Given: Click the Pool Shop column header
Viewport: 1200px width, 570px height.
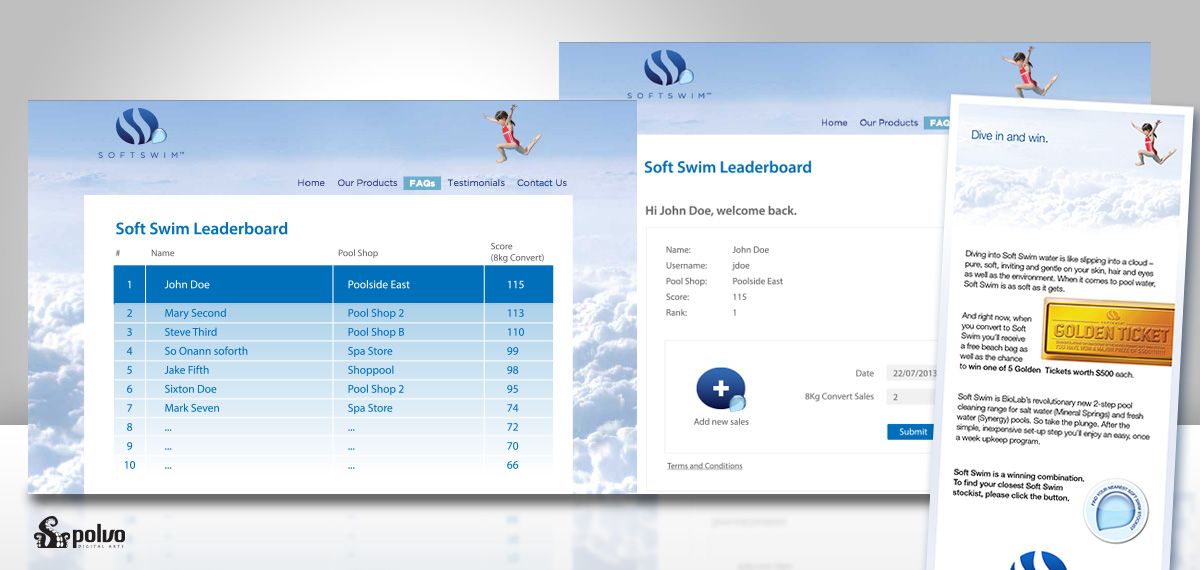Looking at the screenshot, I should click(358, 254).
